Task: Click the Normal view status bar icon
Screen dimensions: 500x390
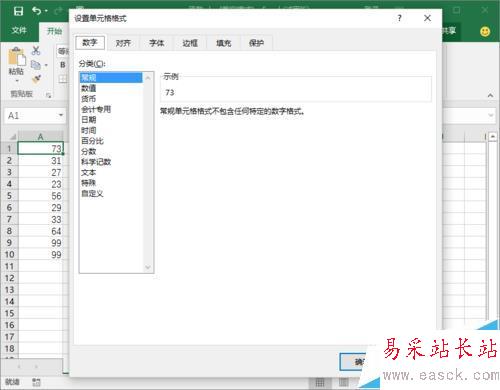Action: (320, 383)
